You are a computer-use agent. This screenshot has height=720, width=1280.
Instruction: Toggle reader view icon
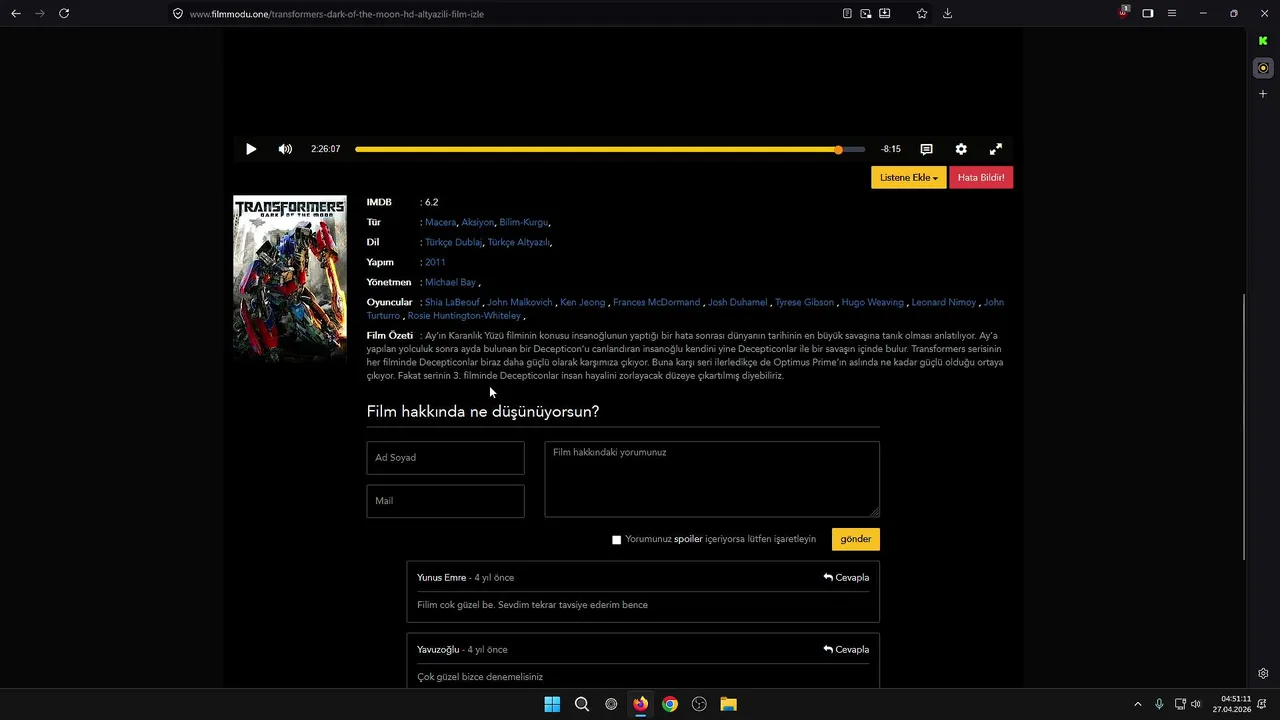coord(847,13)
